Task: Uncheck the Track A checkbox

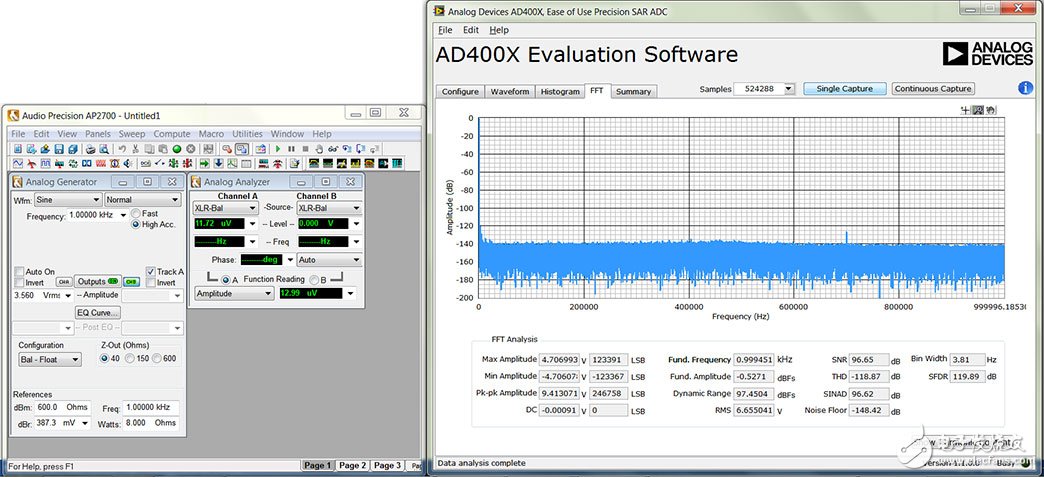Action: 151,271
